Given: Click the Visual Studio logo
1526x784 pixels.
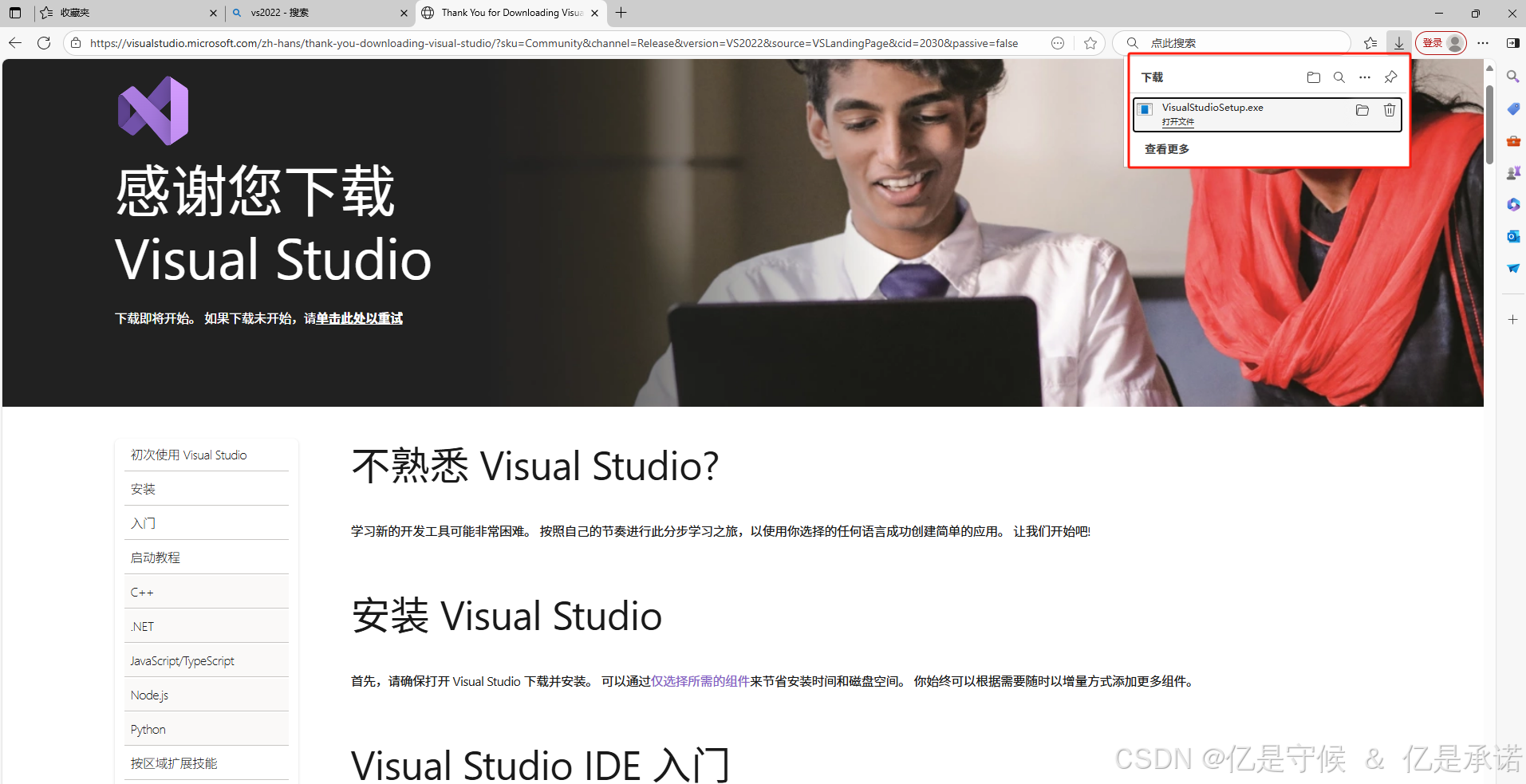Looking at the screenshot, I should 153,111.
